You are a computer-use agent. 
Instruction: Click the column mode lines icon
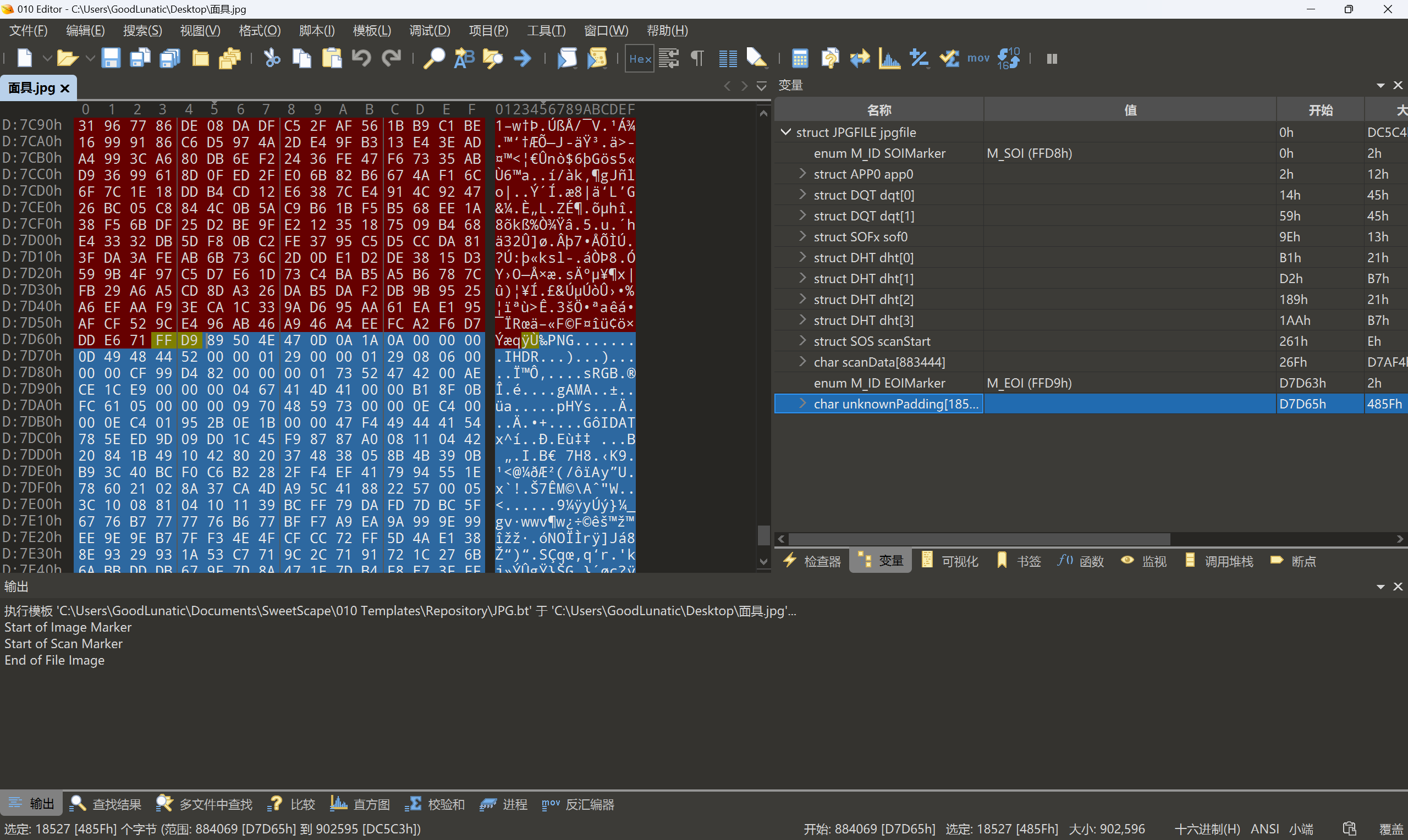[x=728, y=58]
